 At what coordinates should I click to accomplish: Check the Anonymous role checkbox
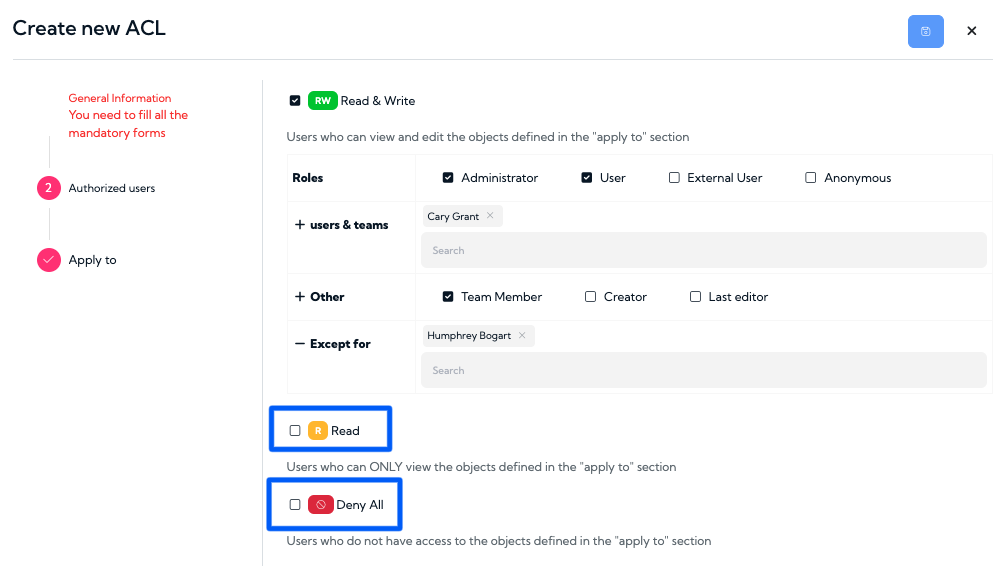(811, 177)
